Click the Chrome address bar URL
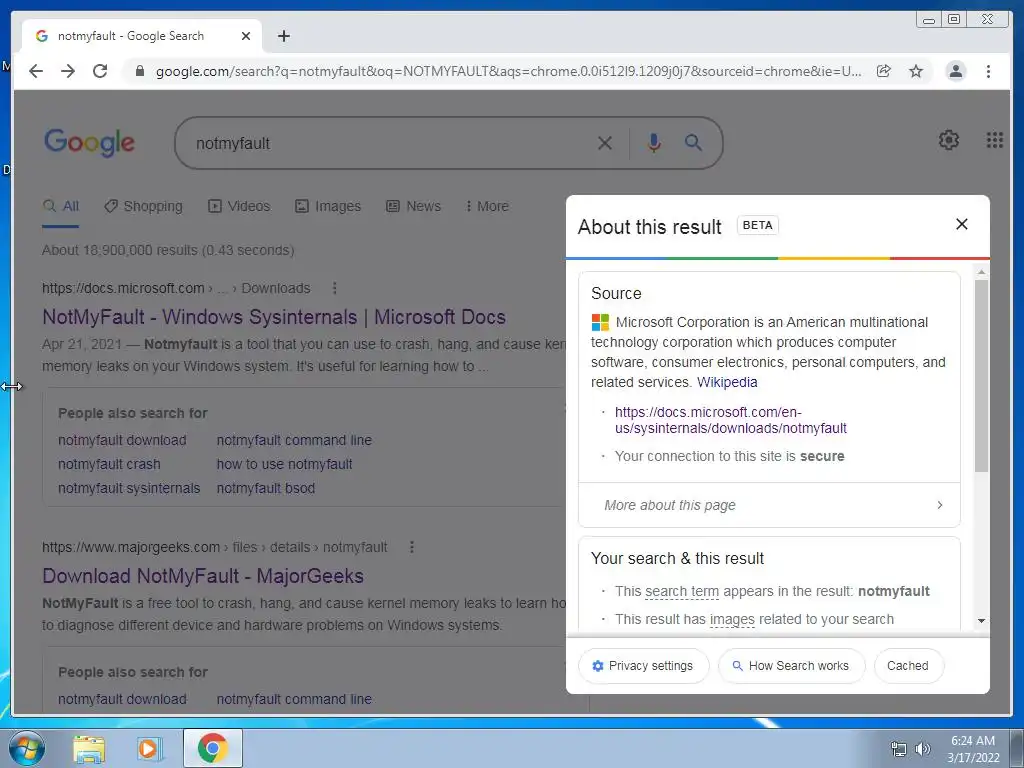1024x768 pixels. pyautogui.click(x=508, y=71)
